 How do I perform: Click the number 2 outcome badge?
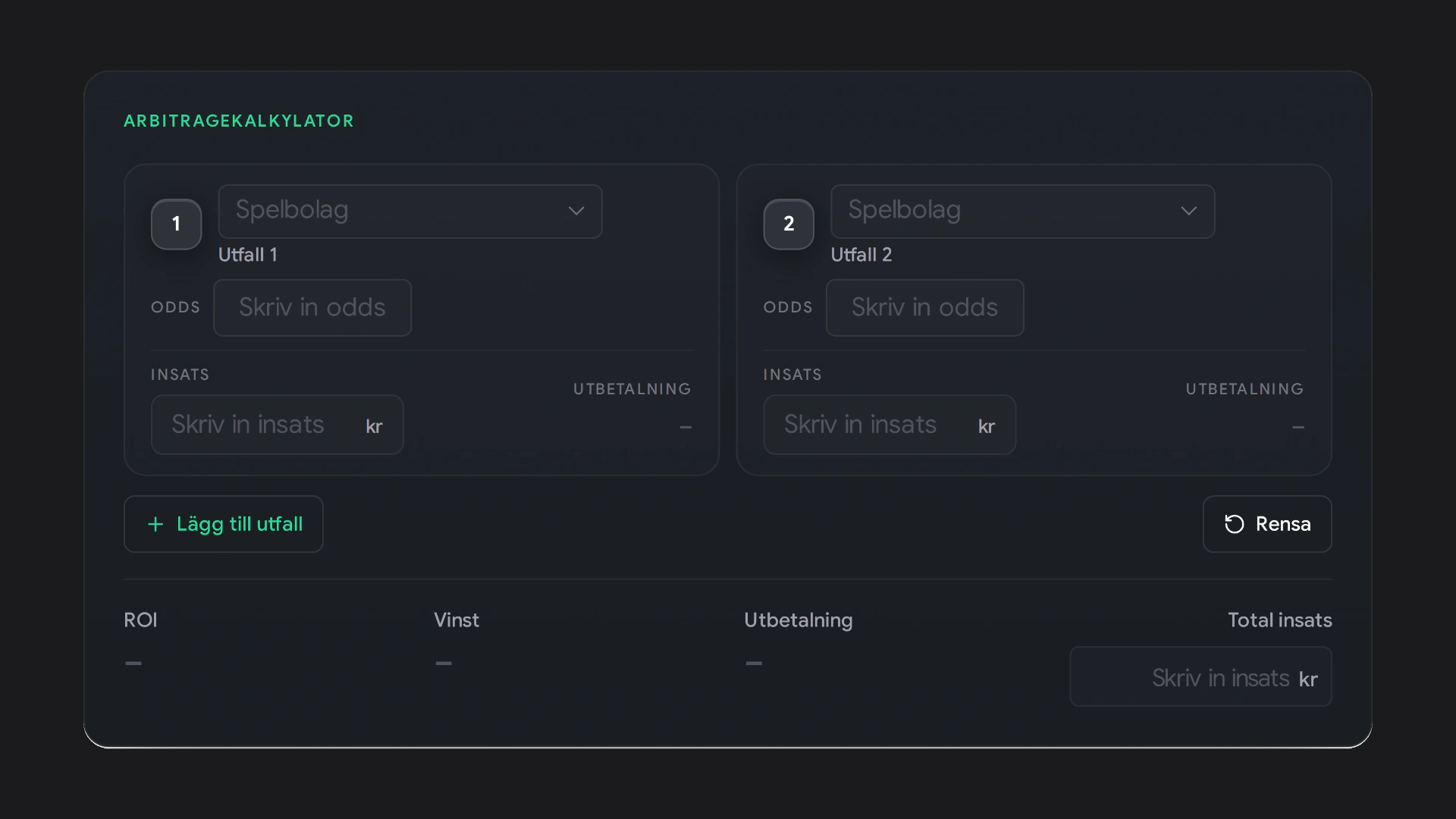pyautogui.click(x=789, y=224)
